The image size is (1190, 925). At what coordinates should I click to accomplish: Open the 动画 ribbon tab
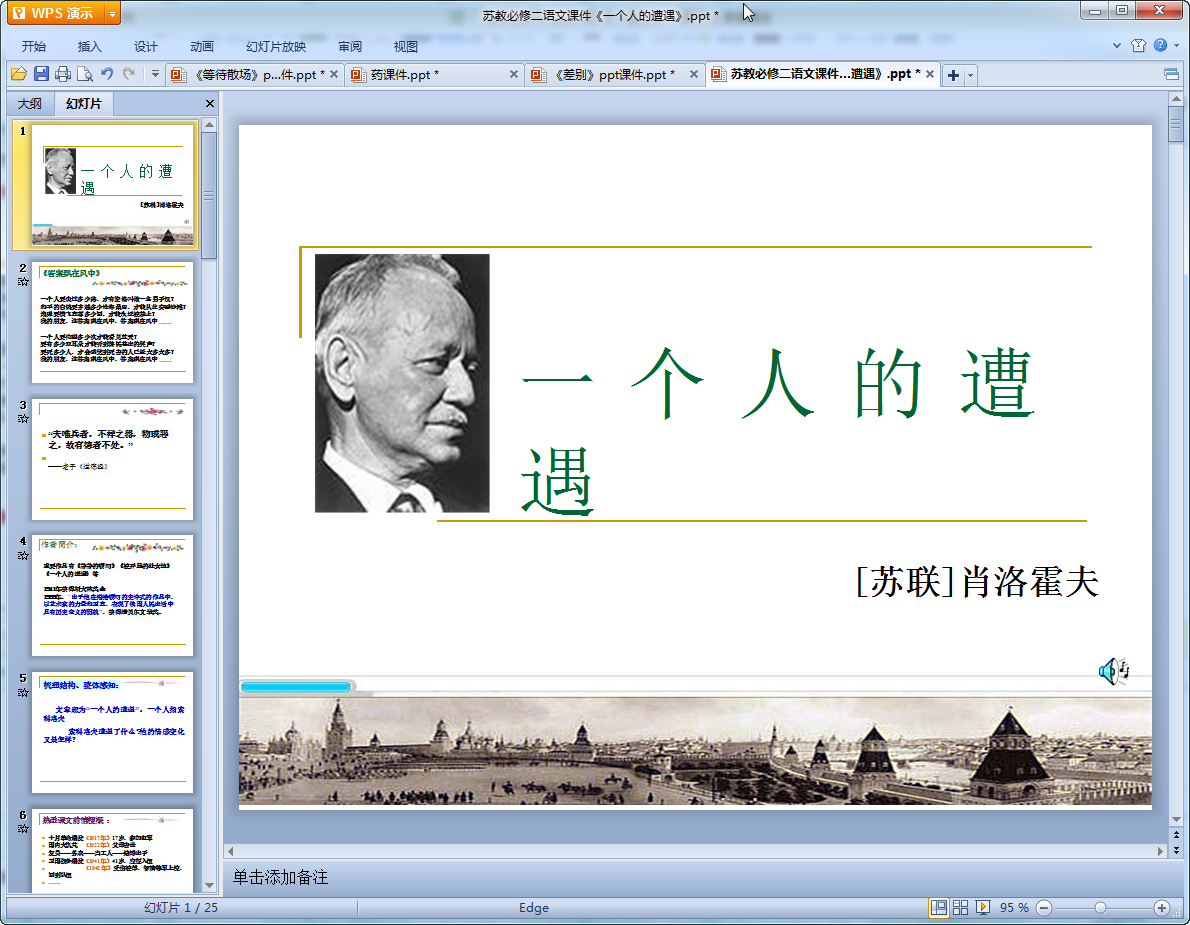pyautogui.click(x=202, y=46)
